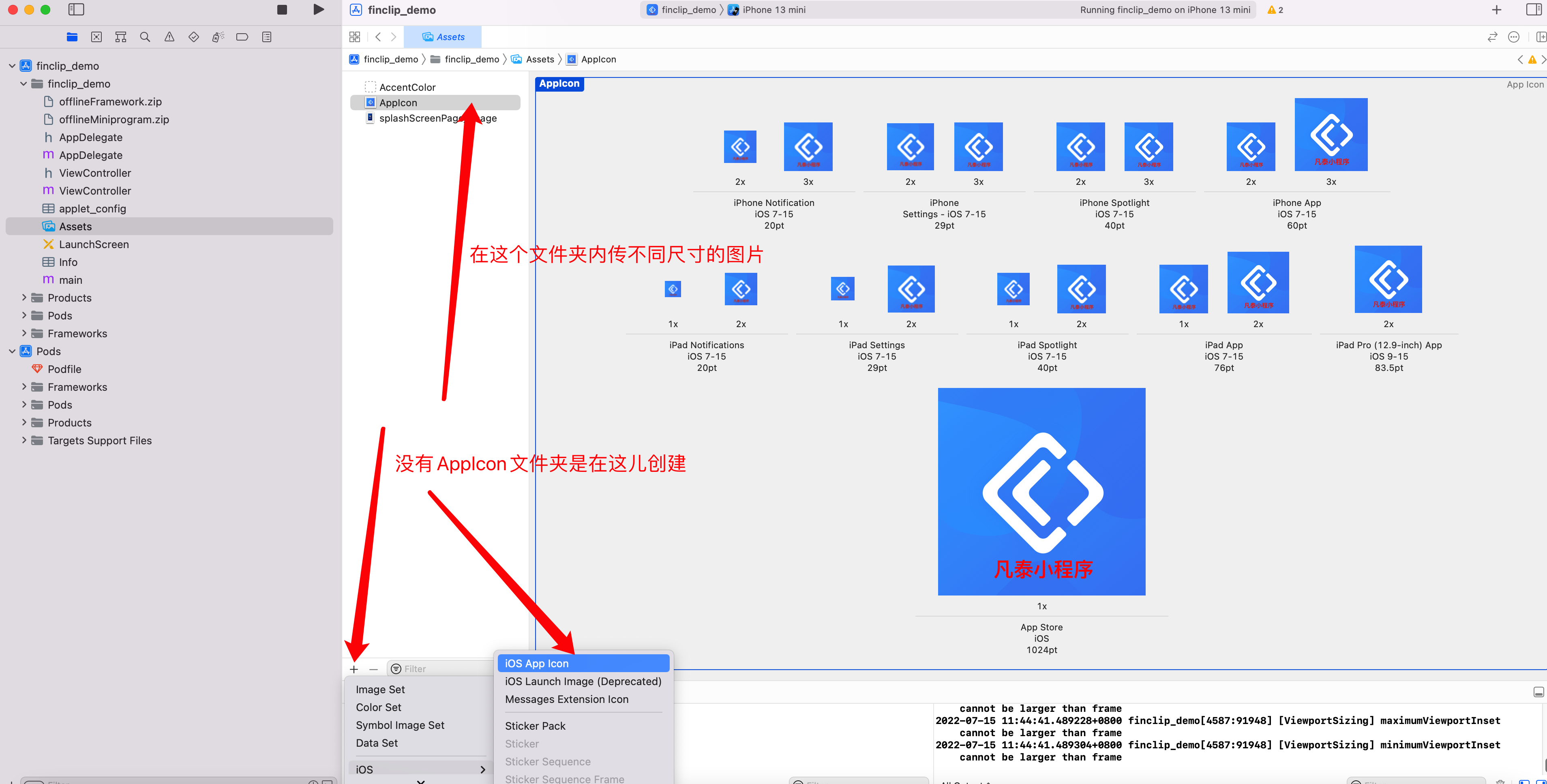The height and width of the screenshot is (784, 1547).
Task: Open the Report navigator icon
Action: [267, 37]
